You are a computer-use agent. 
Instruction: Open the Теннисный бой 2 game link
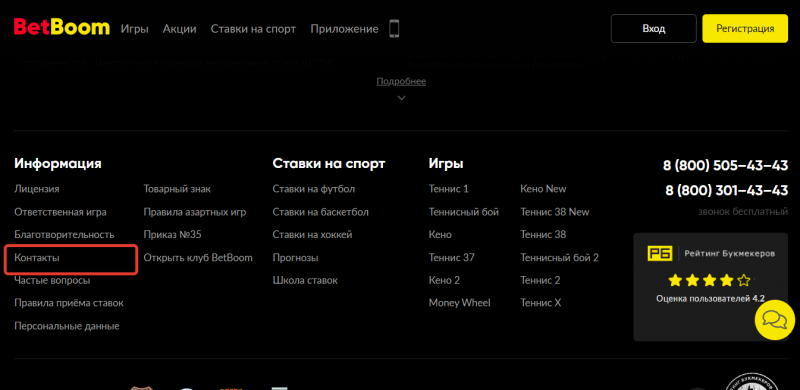pos(560,258)
